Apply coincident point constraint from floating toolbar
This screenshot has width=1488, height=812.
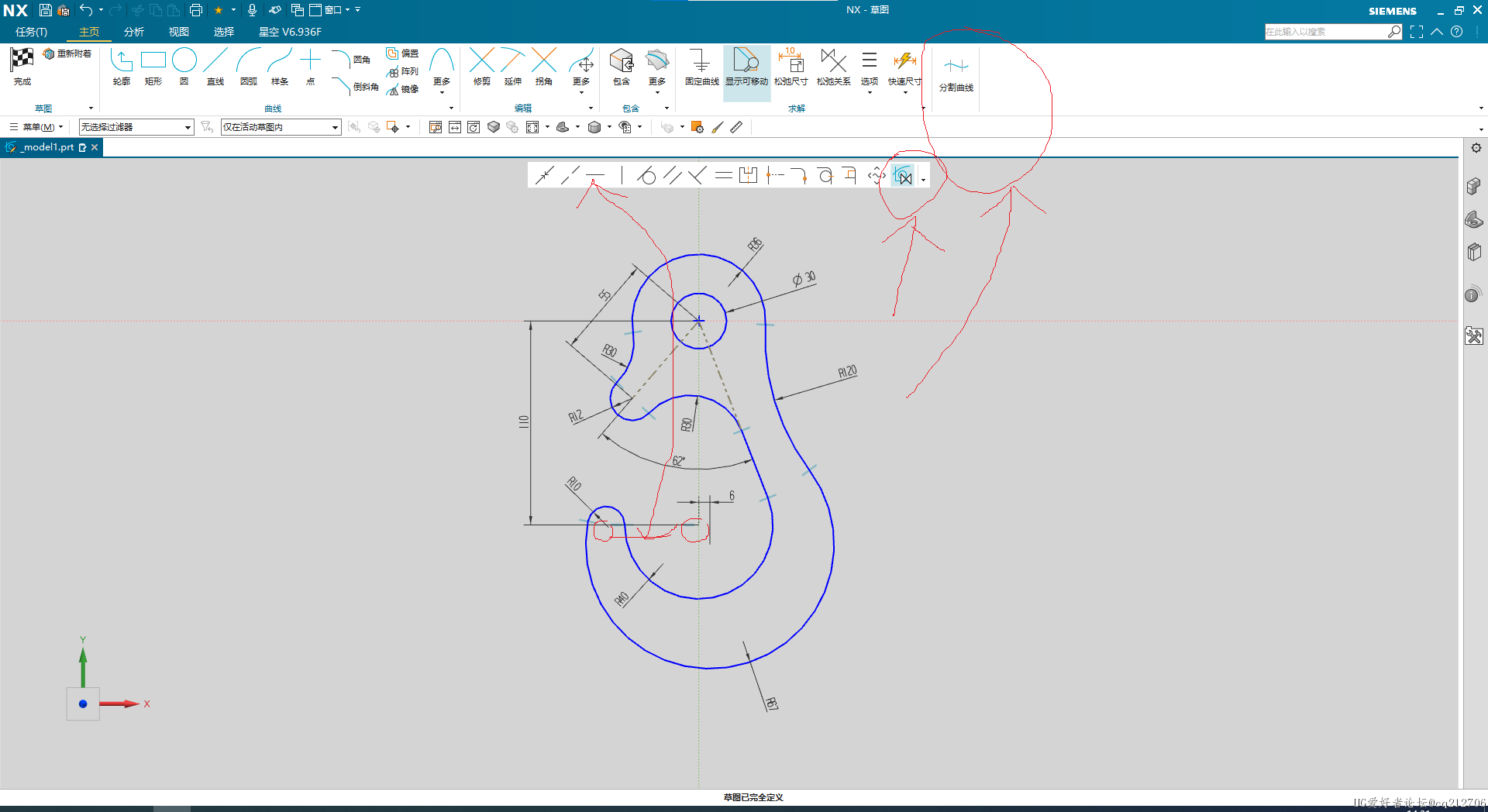click(545, 175)
